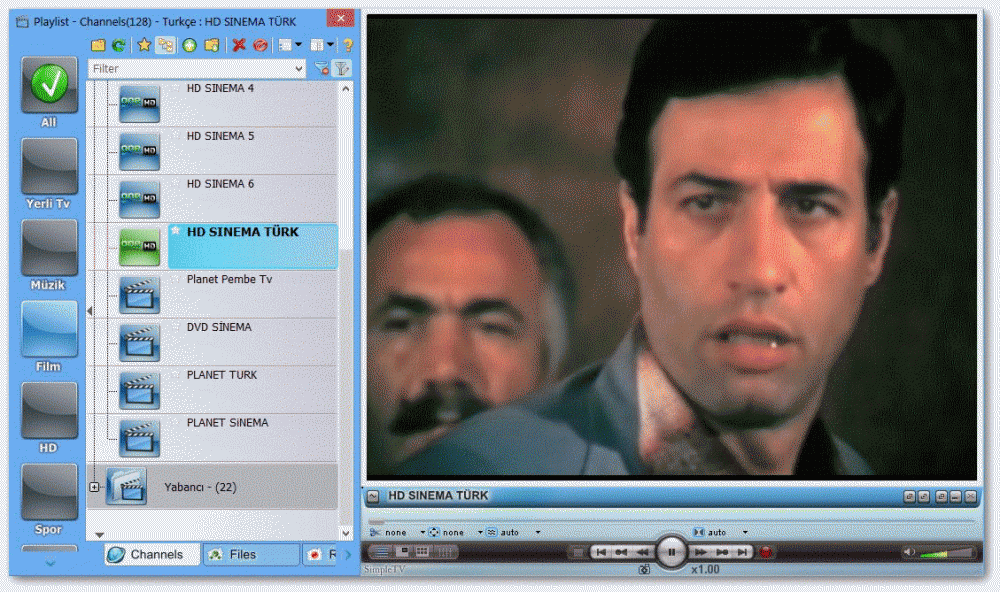Viewport: 1000px width, 592px height.
Task: Click the yellow star favorites icon
Action: point(144,45)
